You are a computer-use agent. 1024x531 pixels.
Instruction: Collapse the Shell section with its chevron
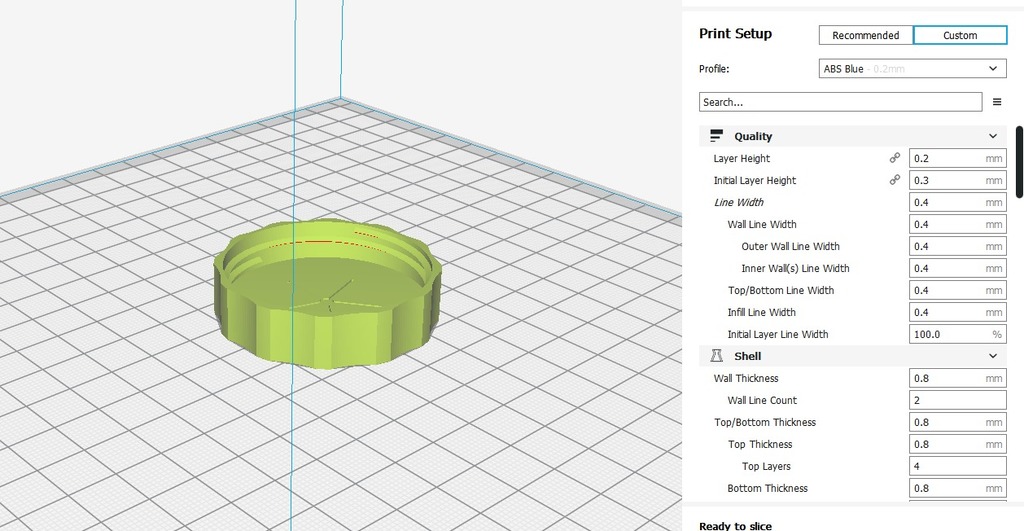coord(993,356)
